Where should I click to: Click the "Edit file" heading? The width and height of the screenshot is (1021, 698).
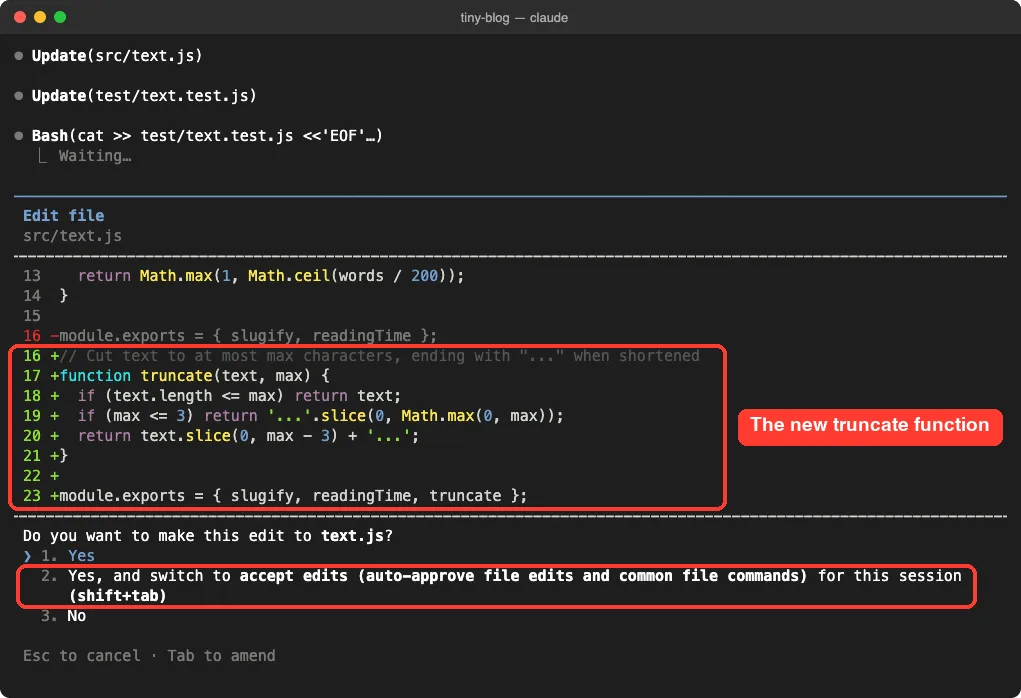(64, 216)
